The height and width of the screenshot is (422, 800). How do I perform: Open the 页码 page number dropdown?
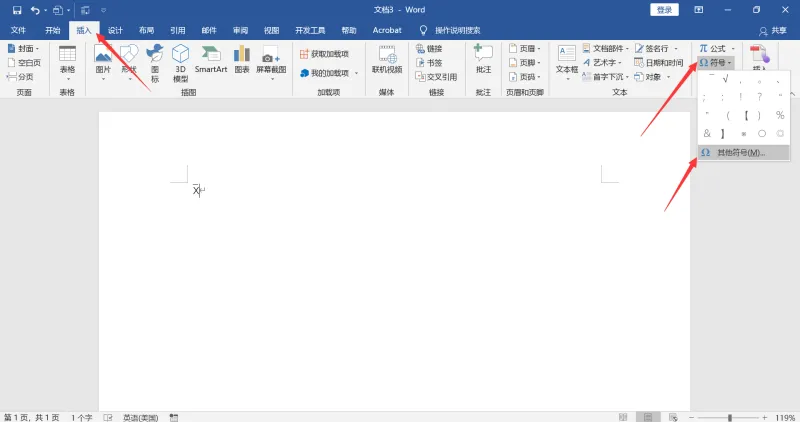[x=524, y=77]
